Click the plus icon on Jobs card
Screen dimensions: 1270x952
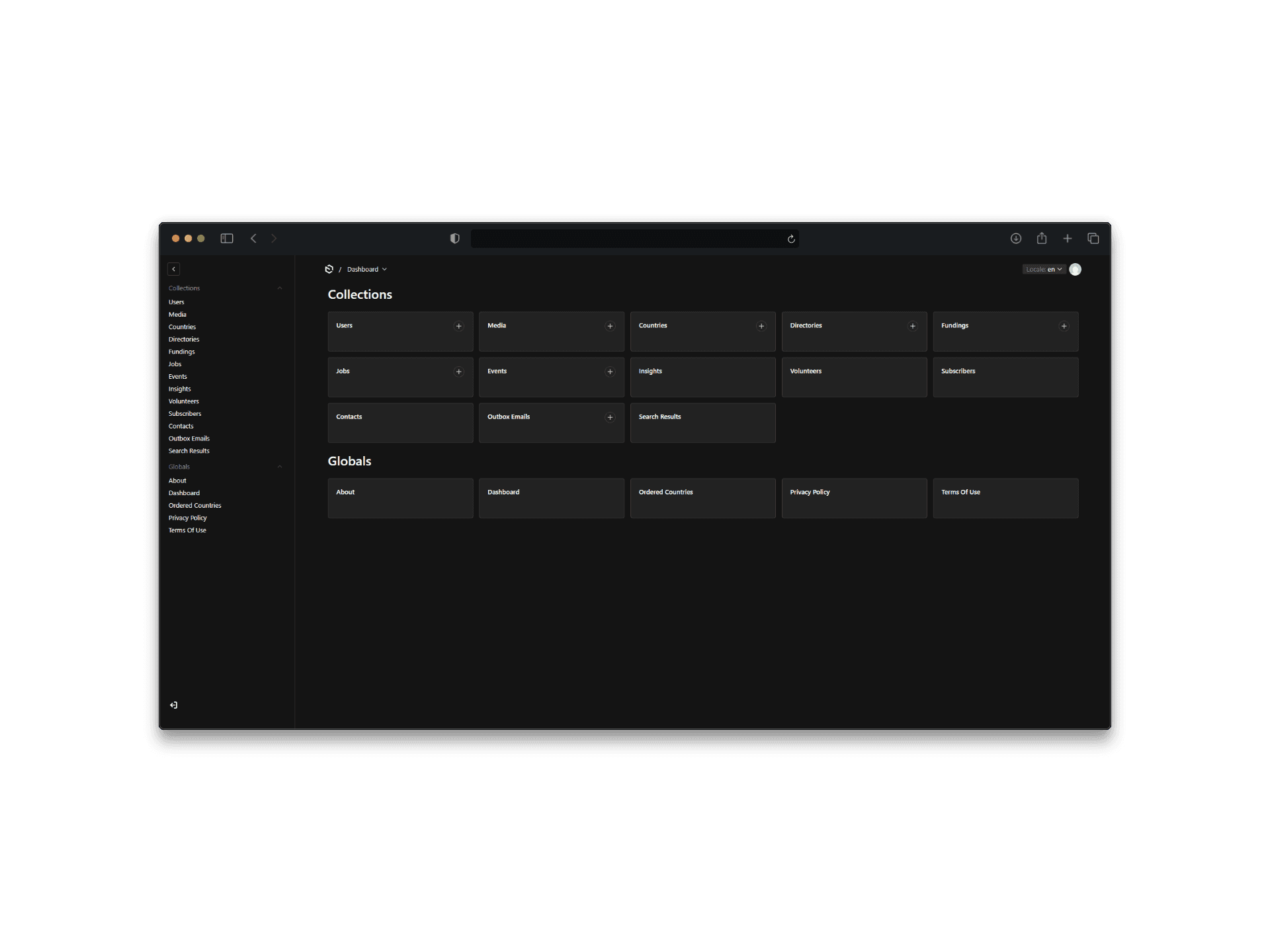(458, 372)
